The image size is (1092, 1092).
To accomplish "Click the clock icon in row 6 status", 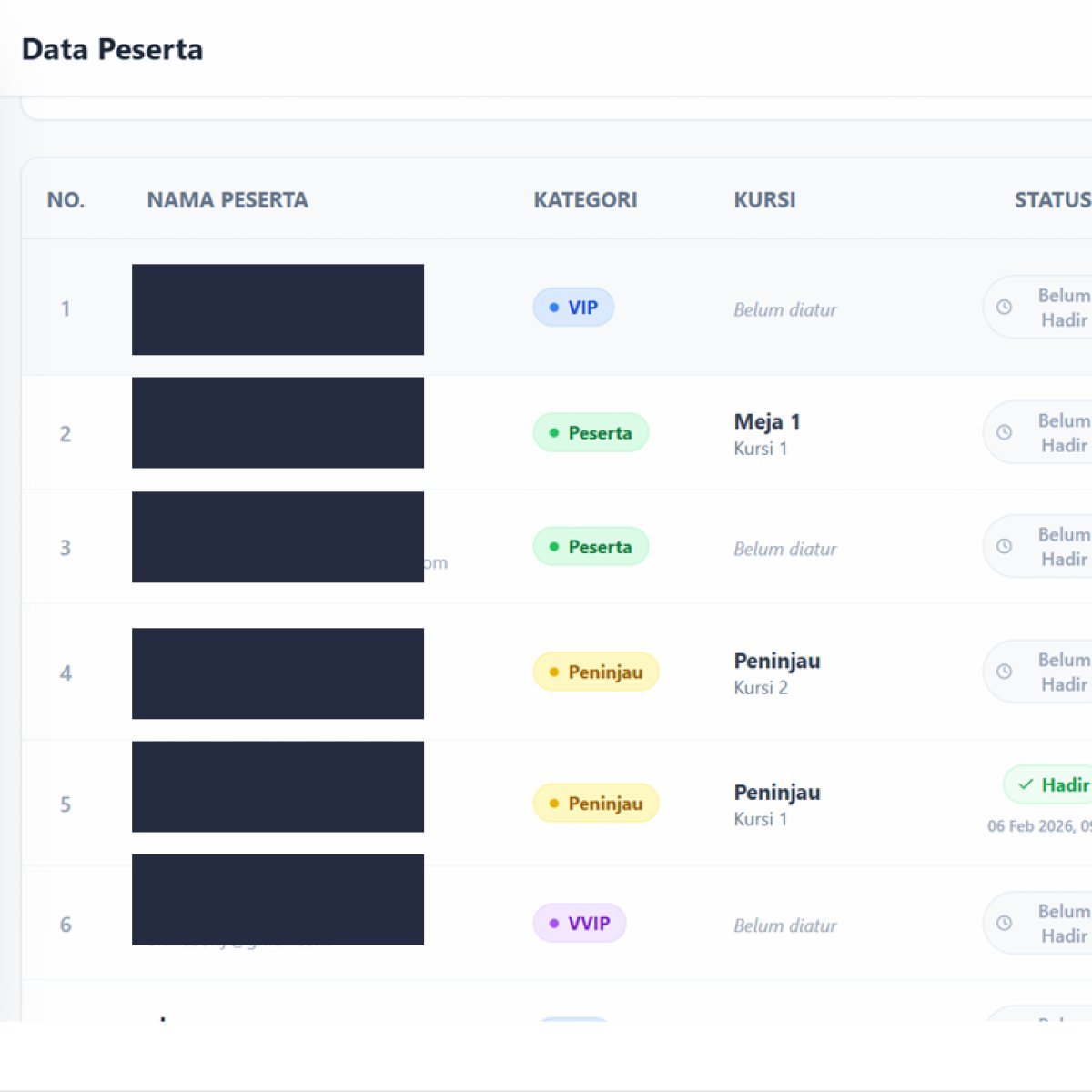I will [1004, 923].
